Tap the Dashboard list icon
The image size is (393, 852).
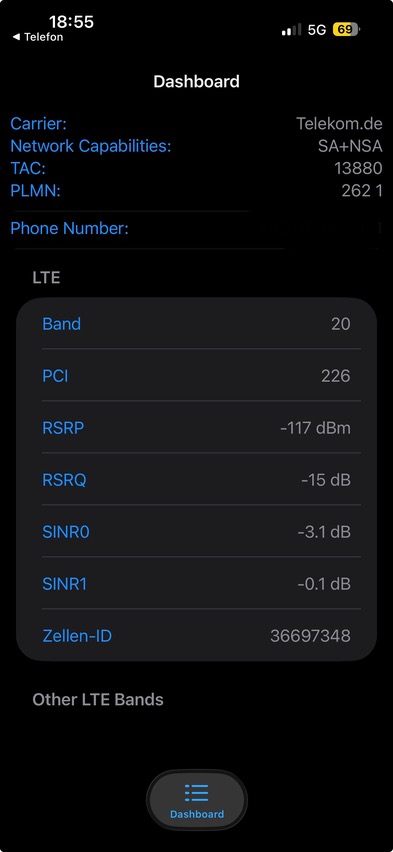tap(196, 793)
